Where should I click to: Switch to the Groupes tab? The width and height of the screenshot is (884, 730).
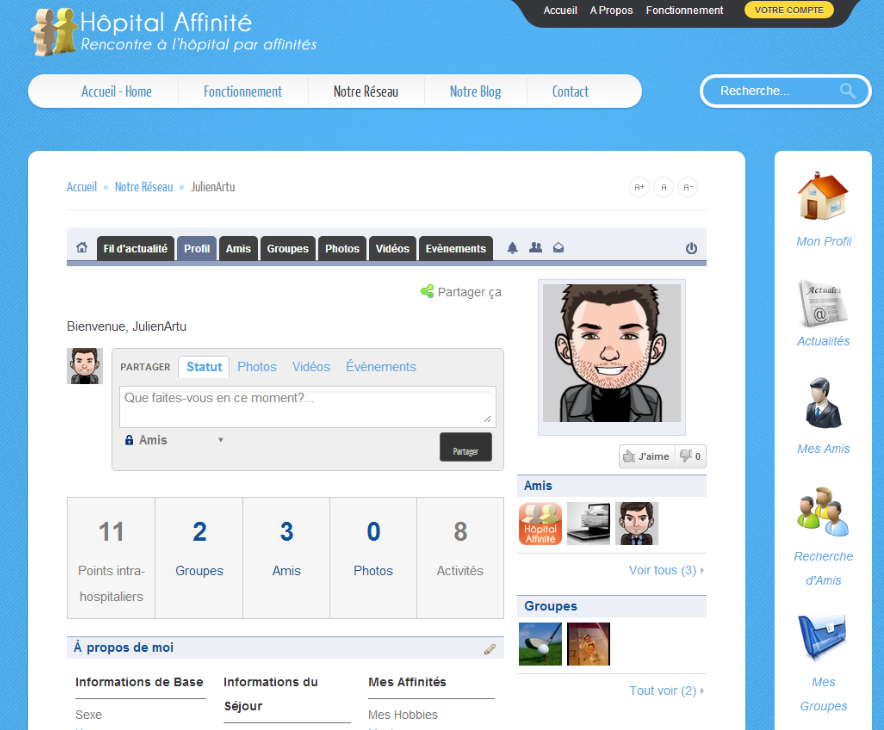(x=287, y=249)
